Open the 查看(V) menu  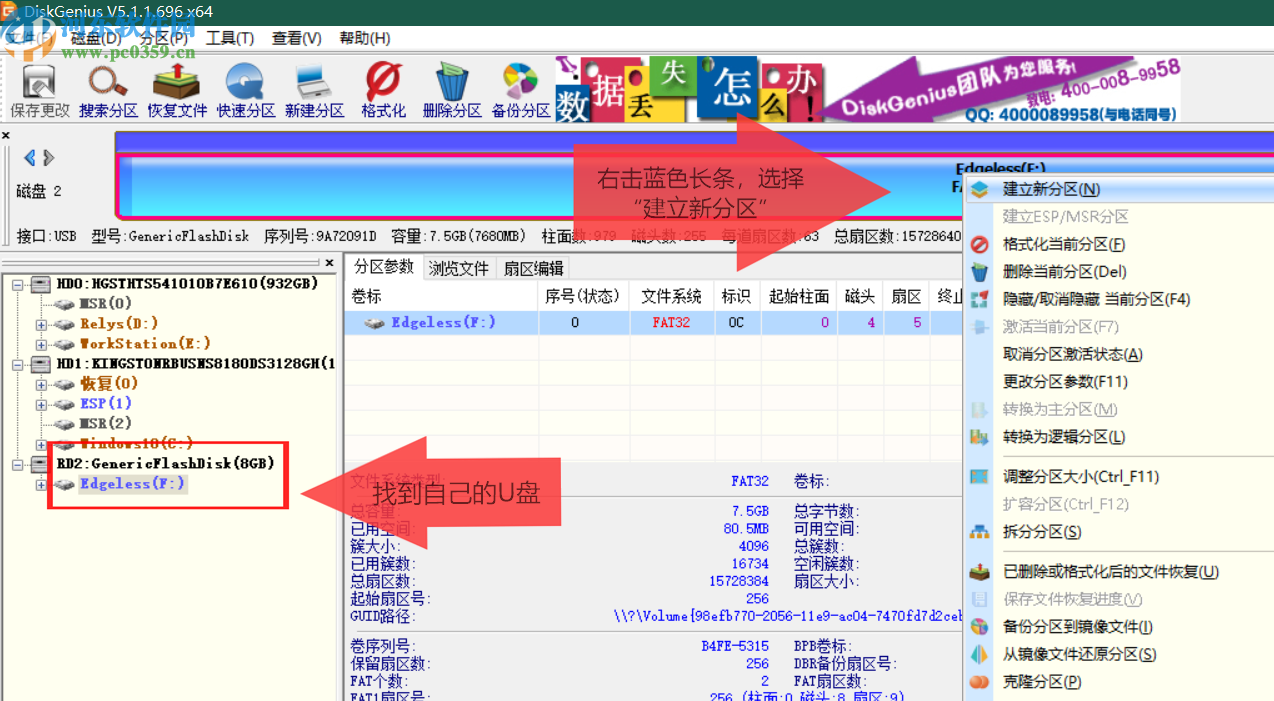(297, 38)
